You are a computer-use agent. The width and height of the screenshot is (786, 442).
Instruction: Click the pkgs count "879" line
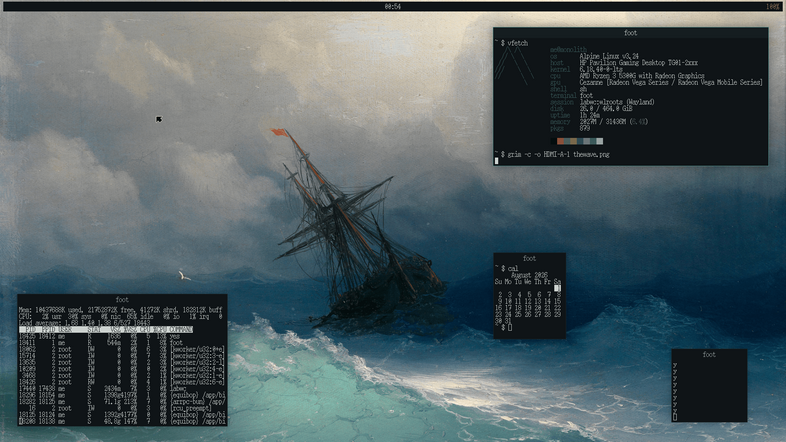tap(584, 128)
